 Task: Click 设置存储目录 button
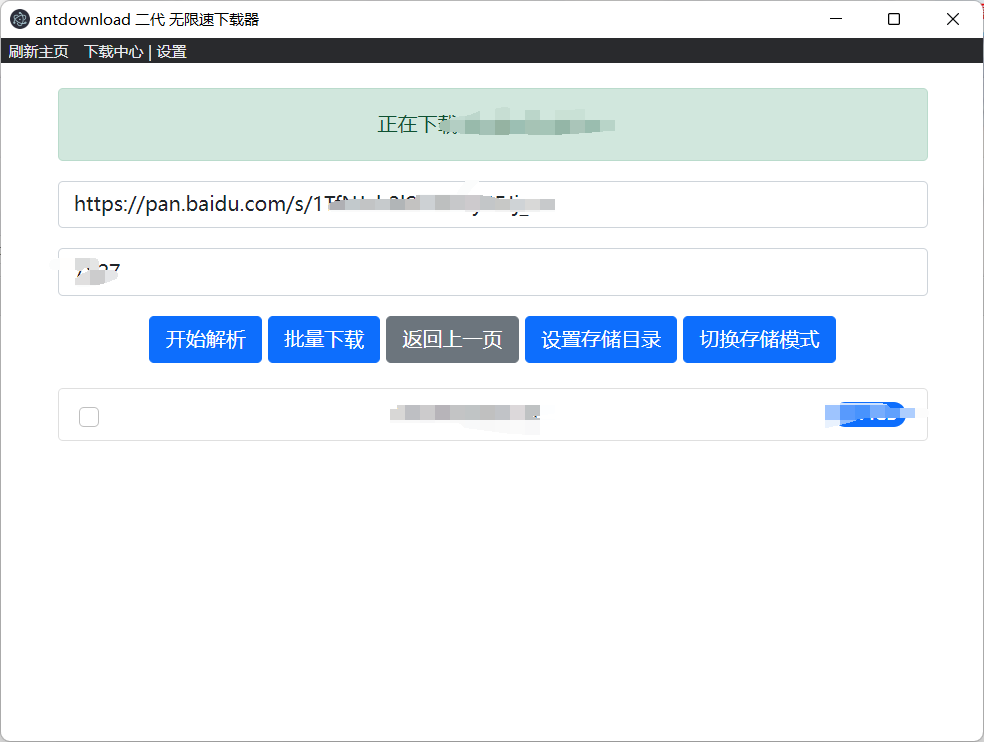[601, 340]
